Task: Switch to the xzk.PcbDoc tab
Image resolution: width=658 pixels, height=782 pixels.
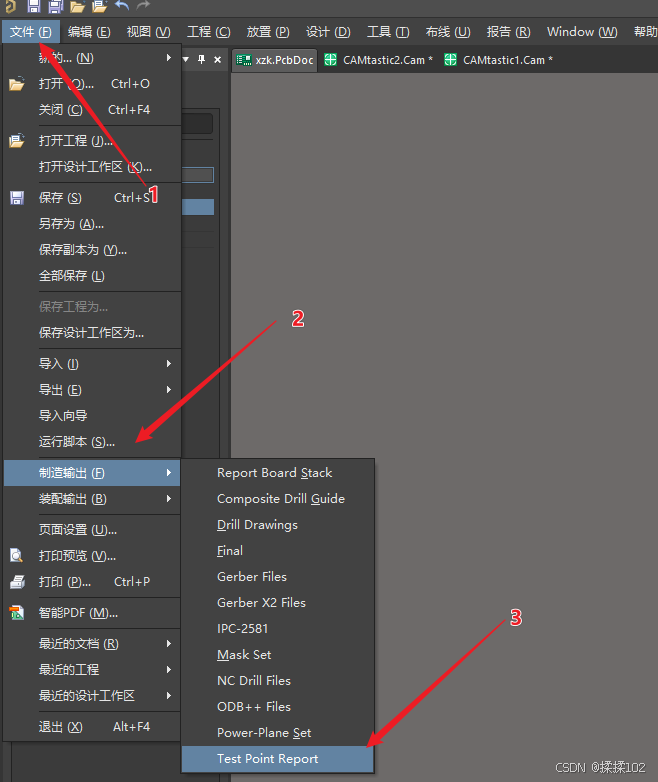Action: coord(275,60)
